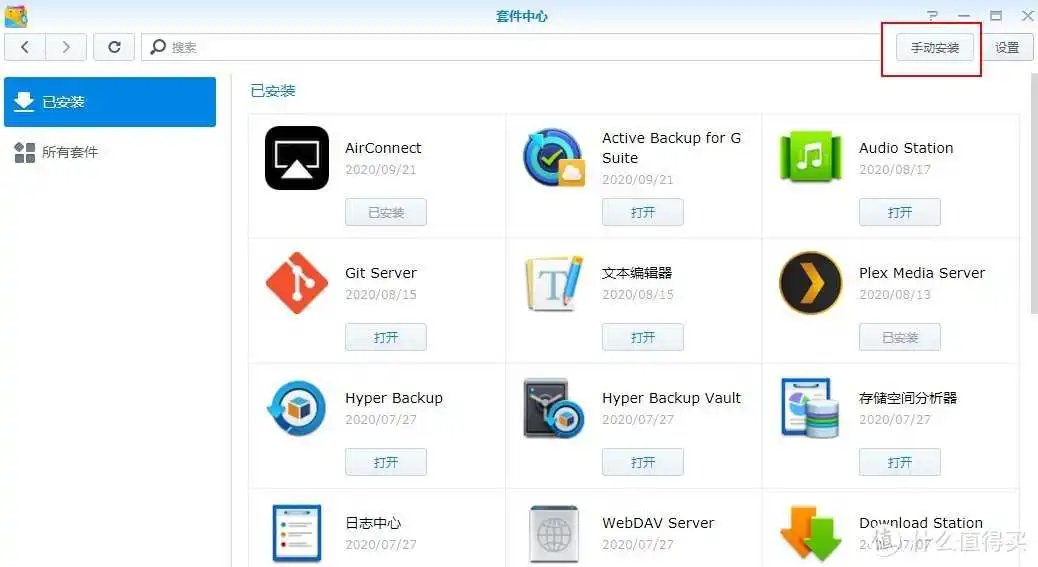1038x567 pixels.
Task: Click the 日志中心 package name
Action: coord(373,523)
